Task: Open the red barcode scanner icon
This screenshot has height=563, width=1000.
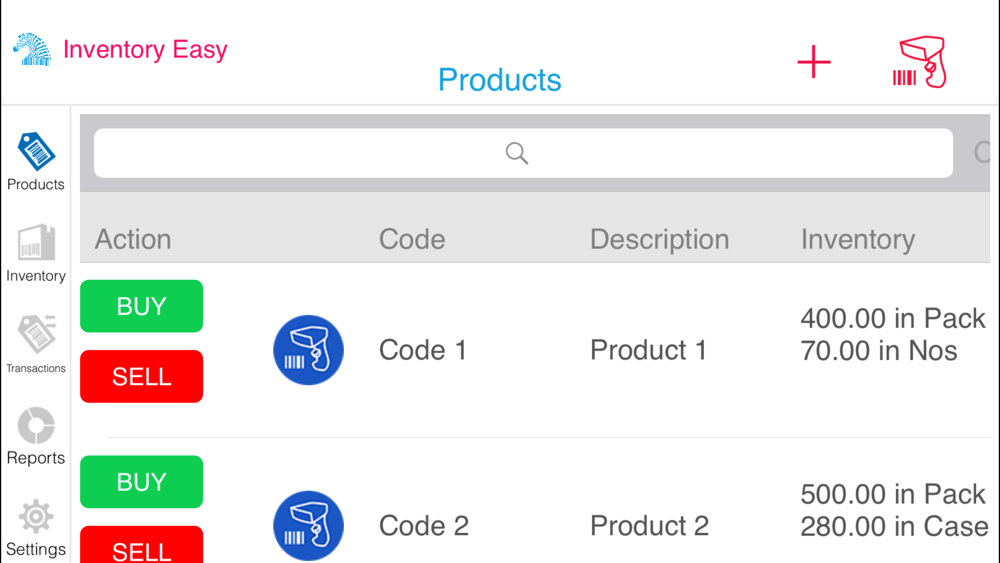Action: click(919, 63)
